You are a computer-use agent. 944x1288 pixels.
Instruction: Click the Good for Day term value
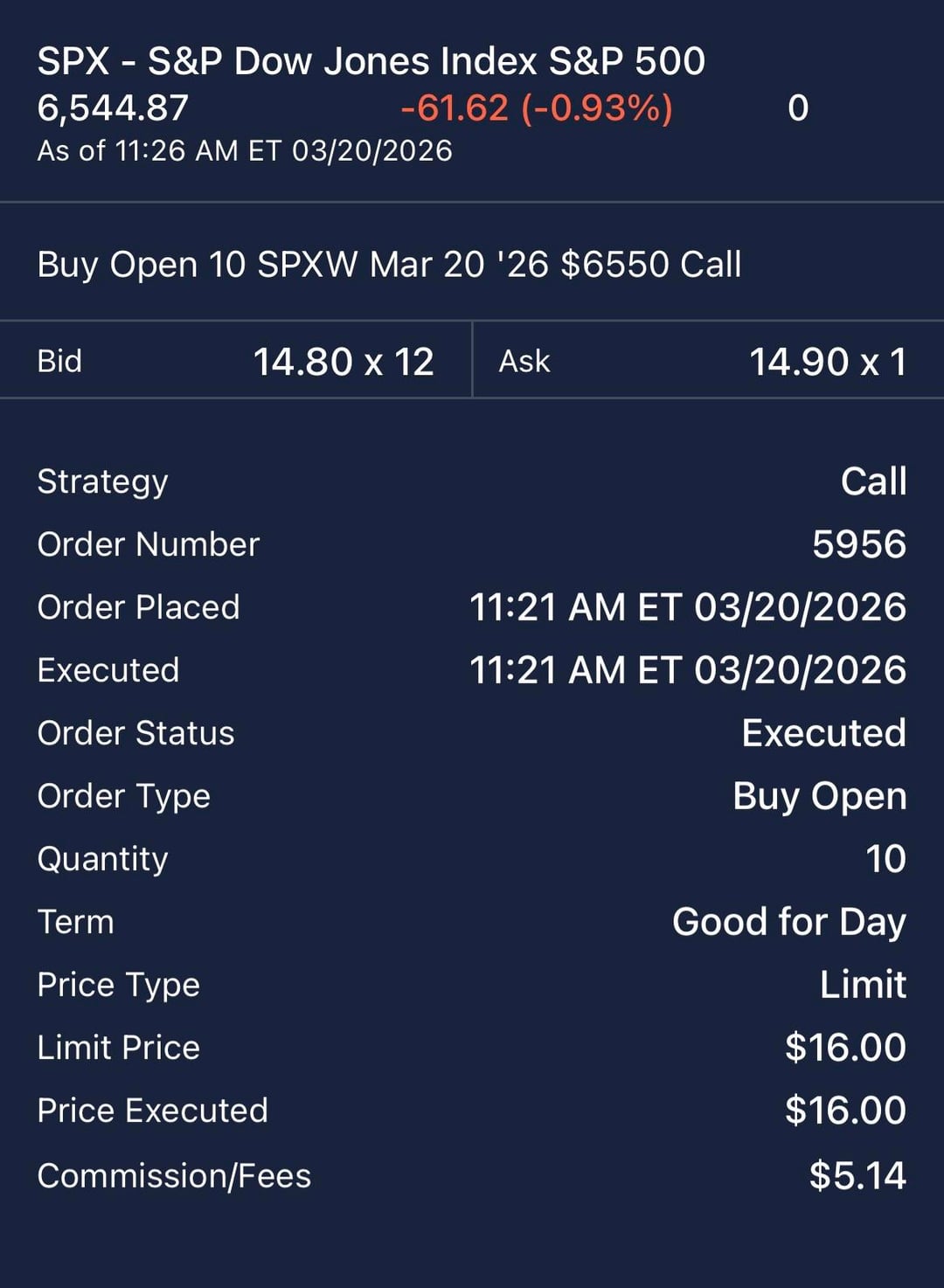[x=788, y=922]
